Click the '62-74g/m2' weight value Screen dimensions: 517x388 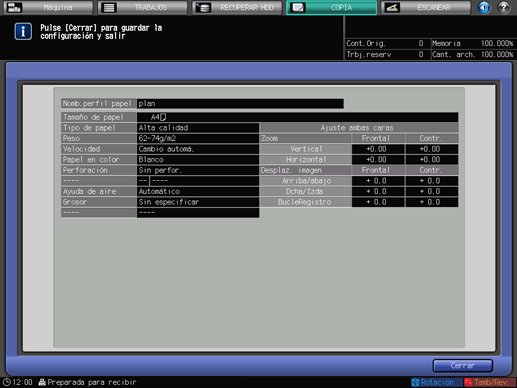[198, 138]
